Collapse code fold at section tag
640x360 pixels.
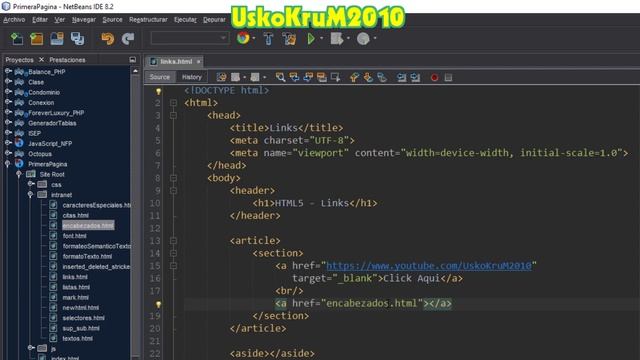tap(173, 253)
